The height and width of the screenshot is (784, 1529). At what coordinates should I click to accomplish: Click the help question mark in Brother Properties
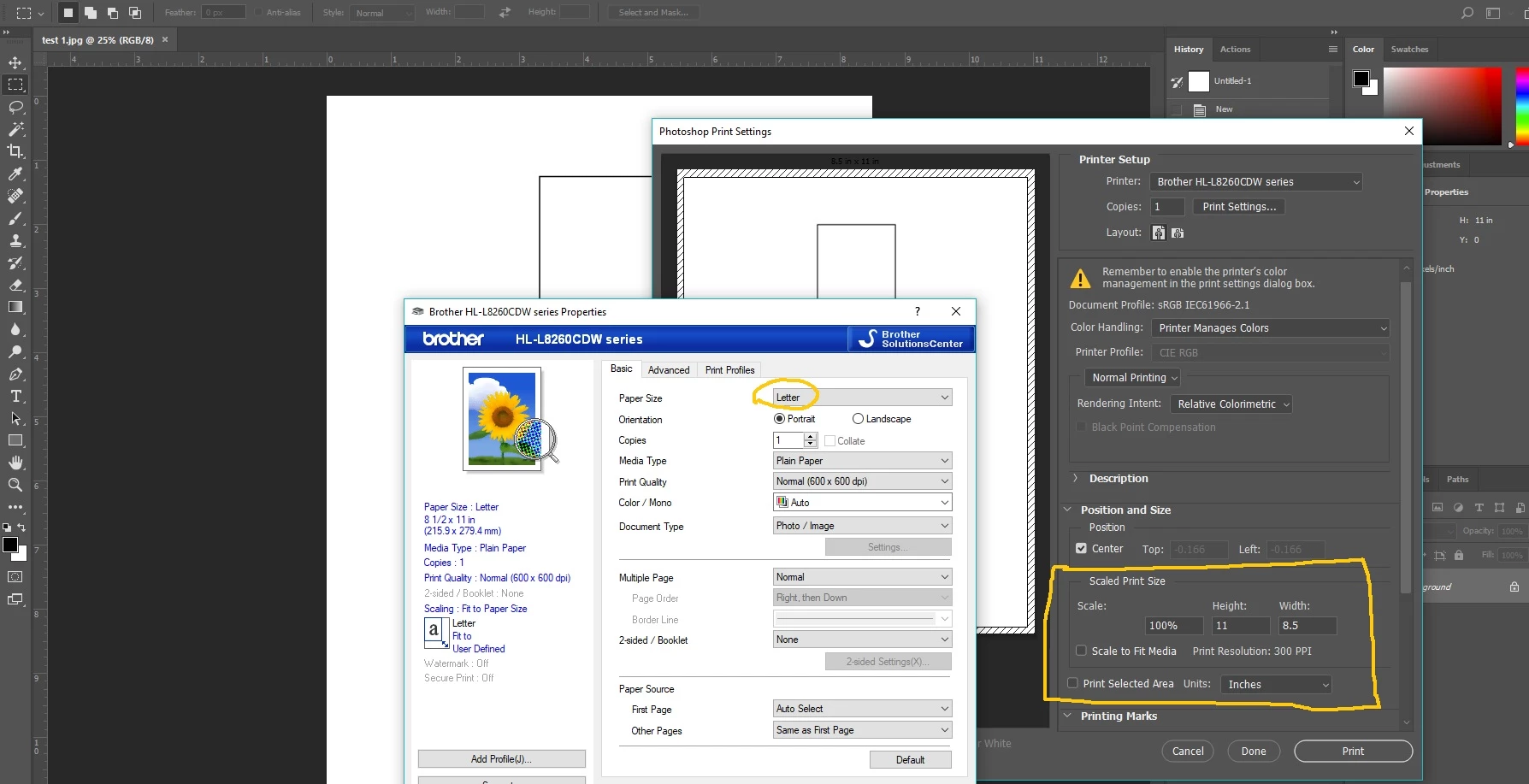click(x=918, y=311)
